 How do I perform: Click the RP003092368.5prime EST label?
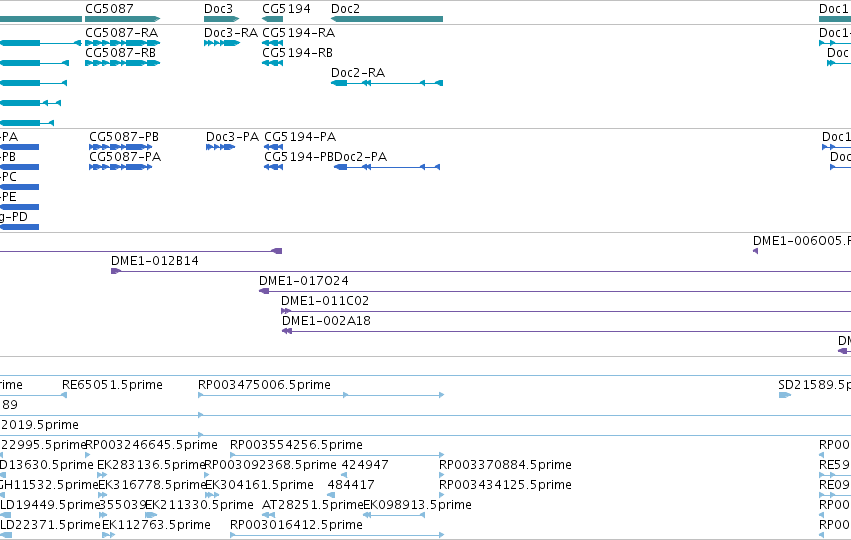[x=270, y=465]
